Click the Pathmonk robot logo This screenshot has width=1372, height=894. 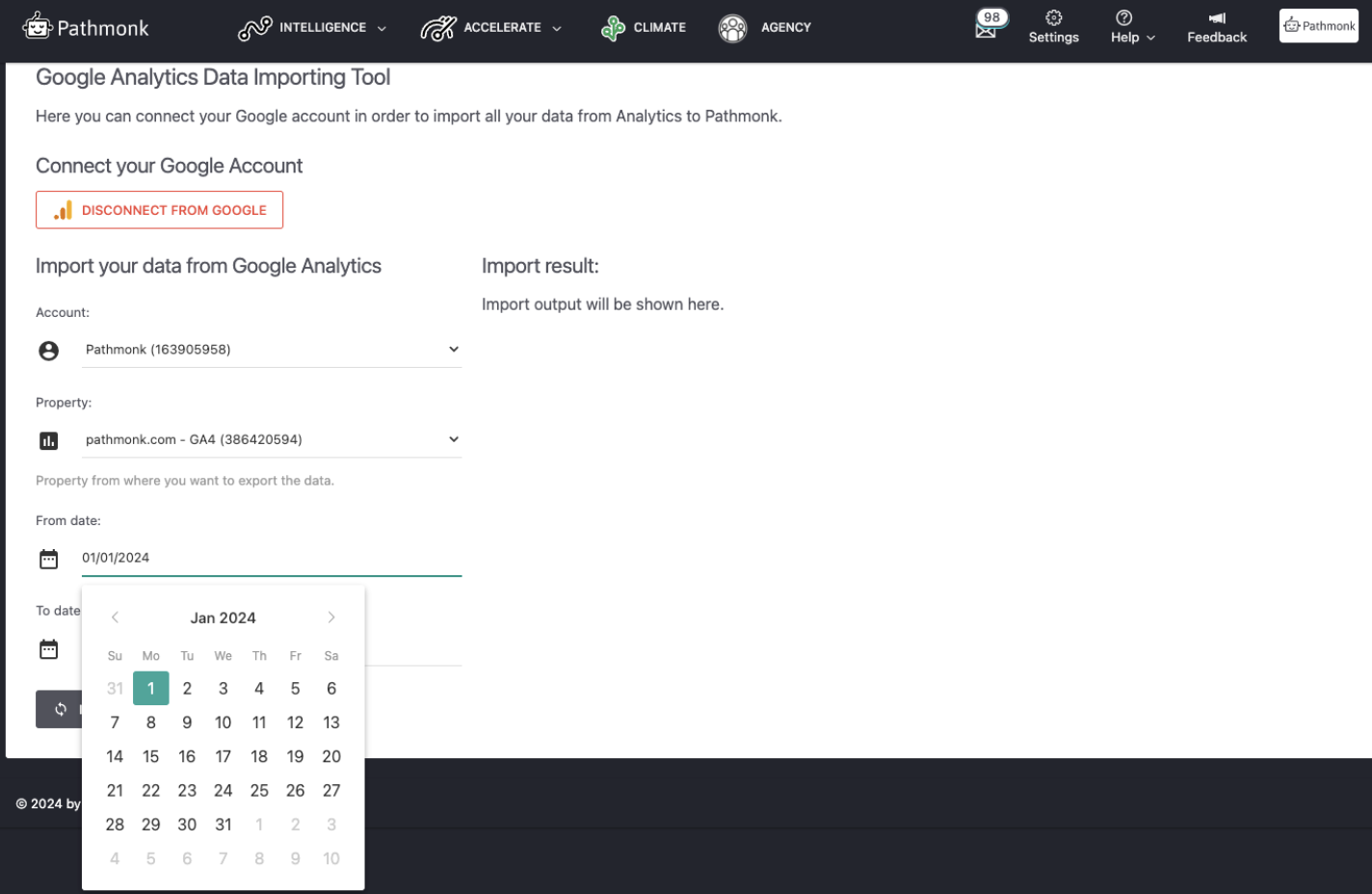point(38,27)
